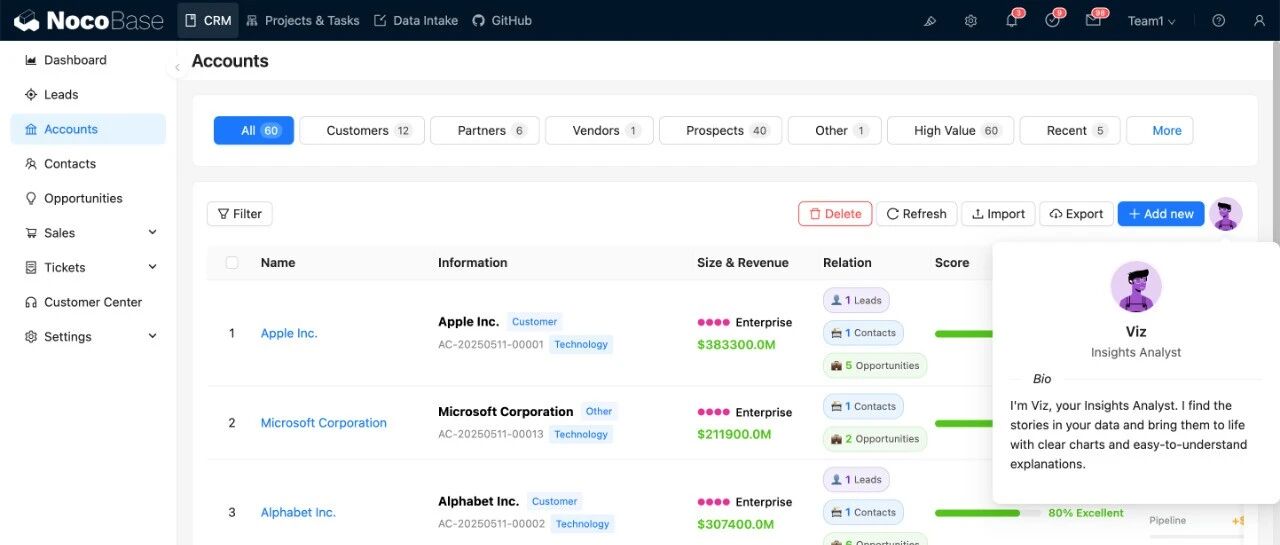Filter by Customers 12
Viewport: 1280px width, 545px height.
click(362, 130)
